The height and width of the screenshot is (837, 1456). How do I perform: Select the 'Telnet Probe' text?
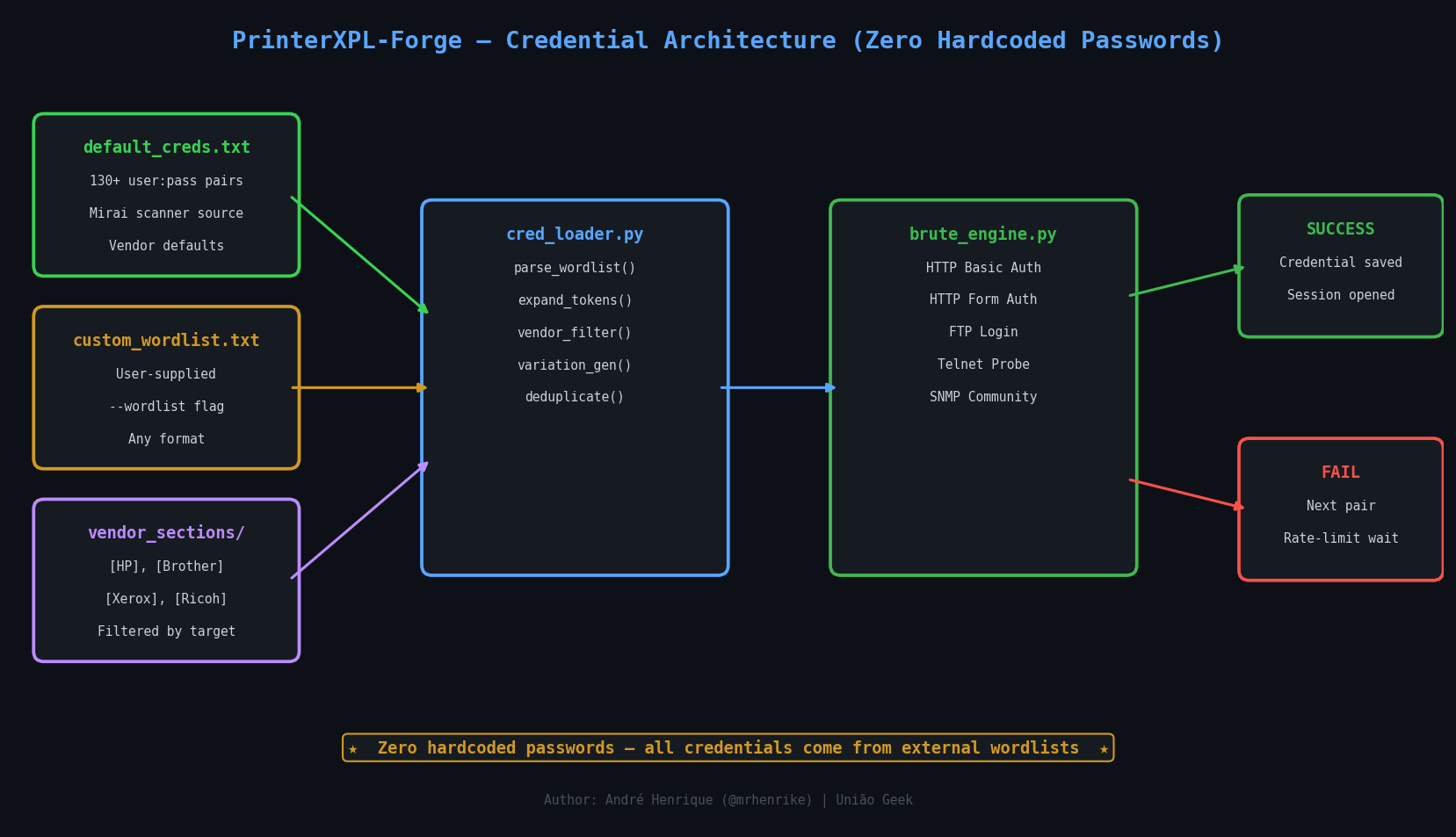click(x=983, y=364)
